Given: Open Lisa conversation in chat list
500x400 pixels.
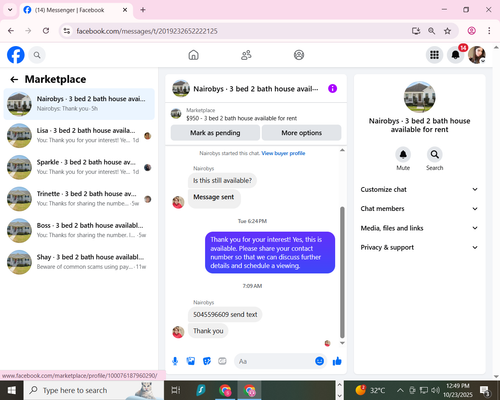Looking at the screenshot, I should coord(79,135).
